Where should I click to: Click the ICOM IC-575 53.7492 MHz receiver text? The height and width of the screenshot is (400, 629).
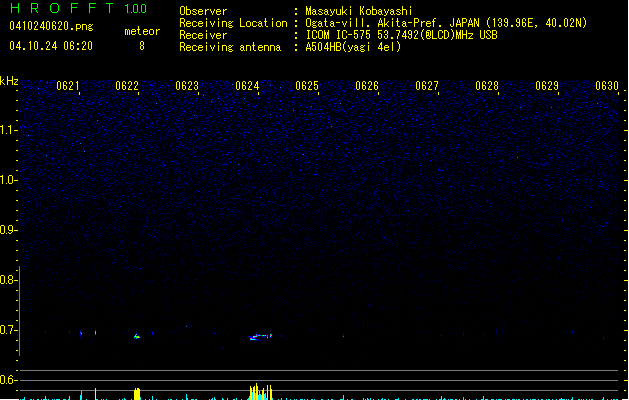tap(402, 35)
